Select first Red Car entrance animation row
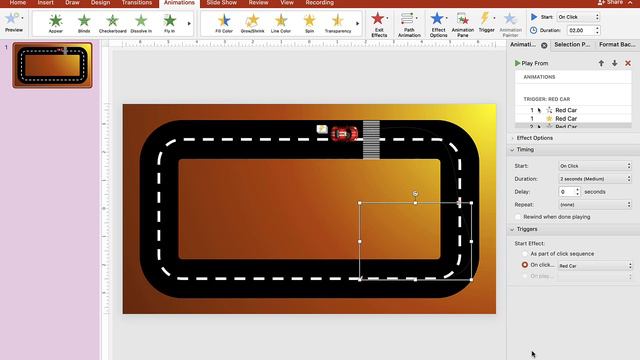The width and height of the screenshot is (640, 360). [x=573, y=110]
